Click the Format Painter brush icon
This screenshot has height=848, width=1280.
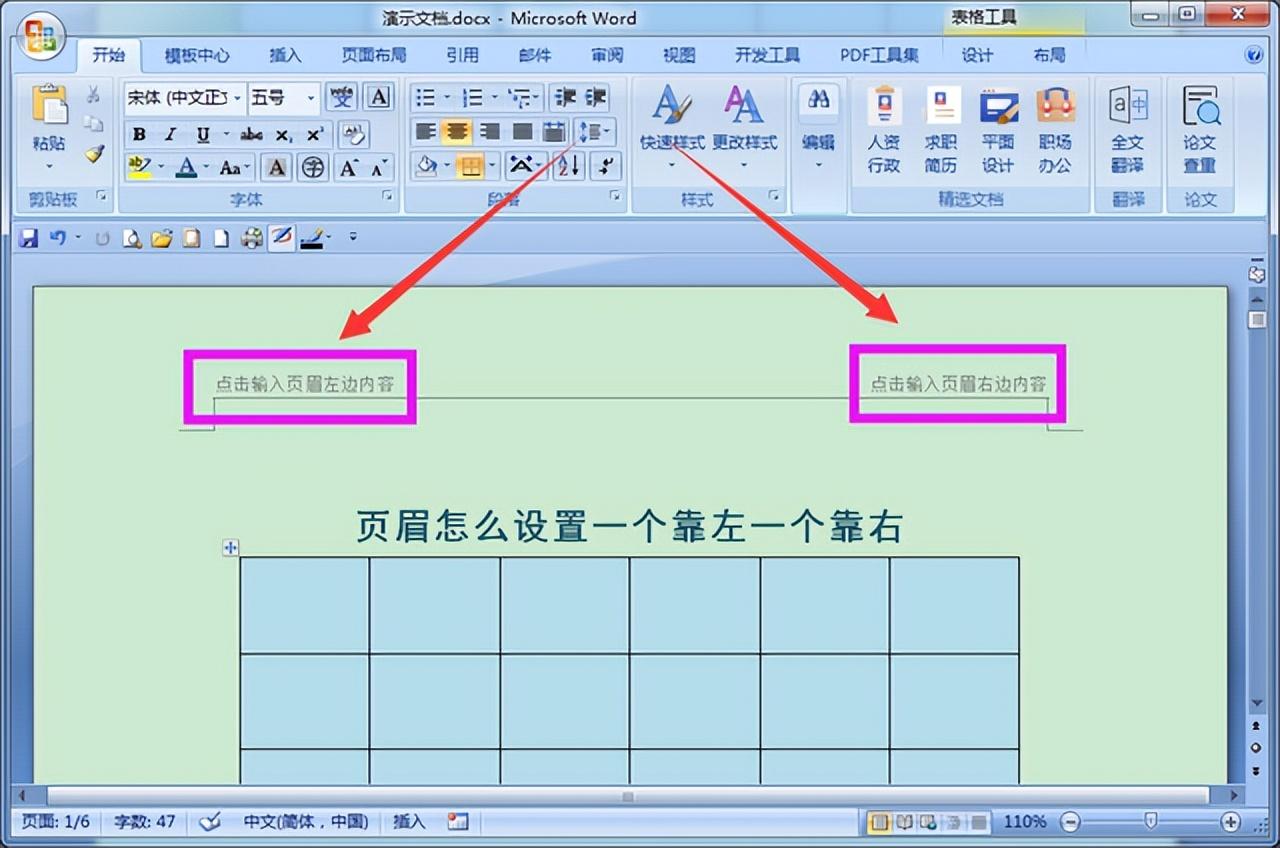pos(93,154)
